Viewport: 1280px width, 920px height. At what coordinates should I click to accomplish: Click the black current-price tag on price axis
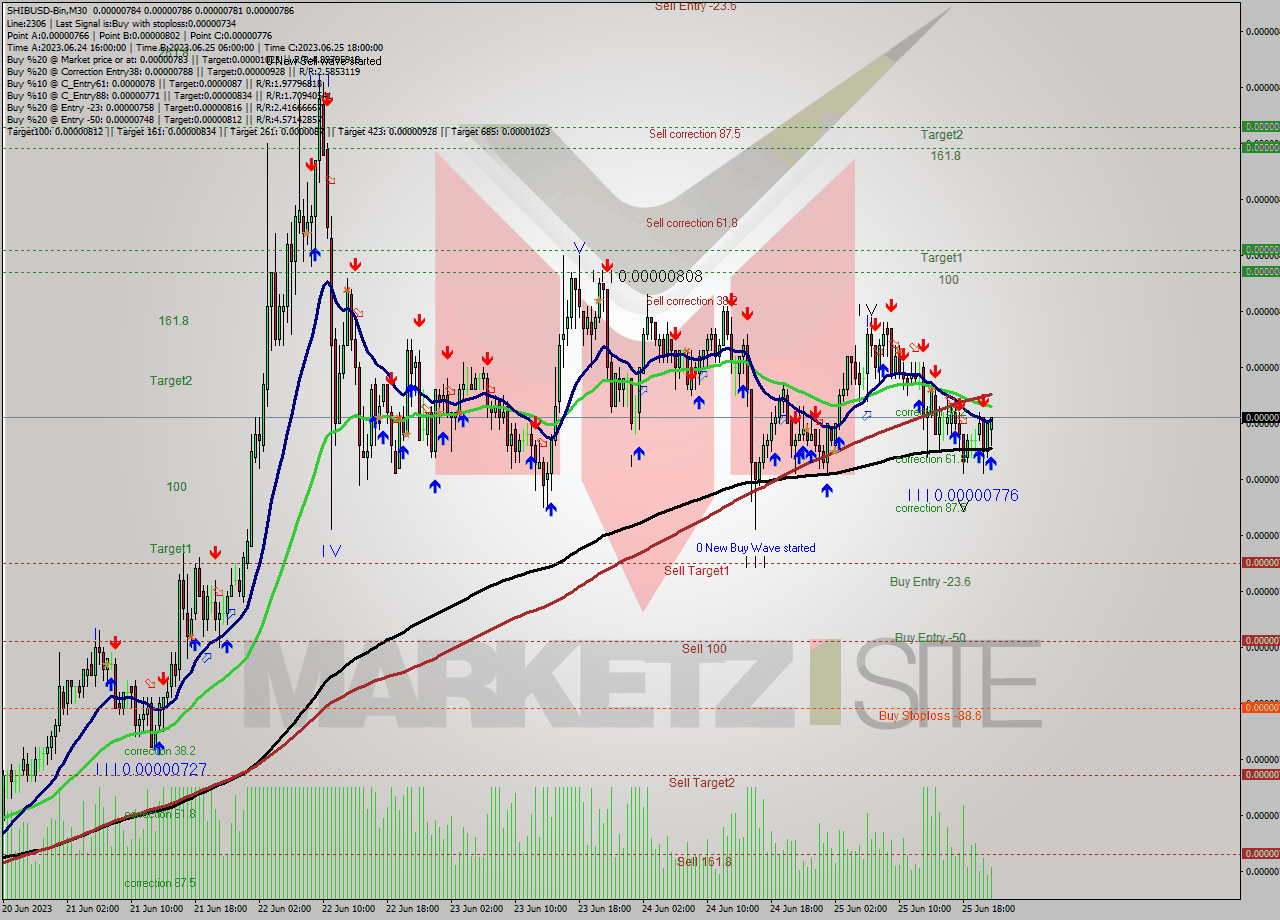pos(1260,417)
